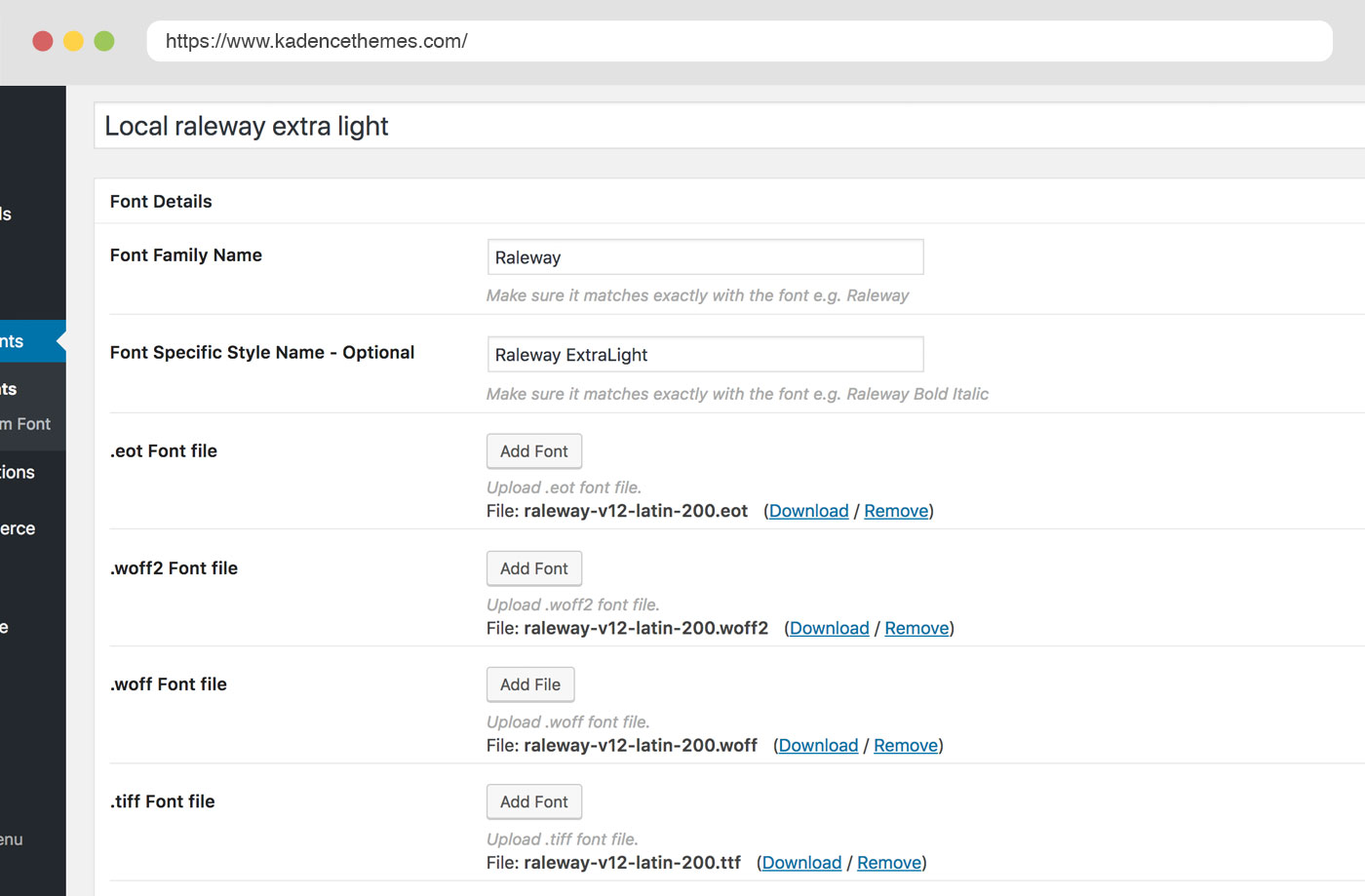The width and height of the screenshot is (1365, 896).
Task: Click hint text 'e.g. Raleway Bold Italic'
Action: pos(901,394)
